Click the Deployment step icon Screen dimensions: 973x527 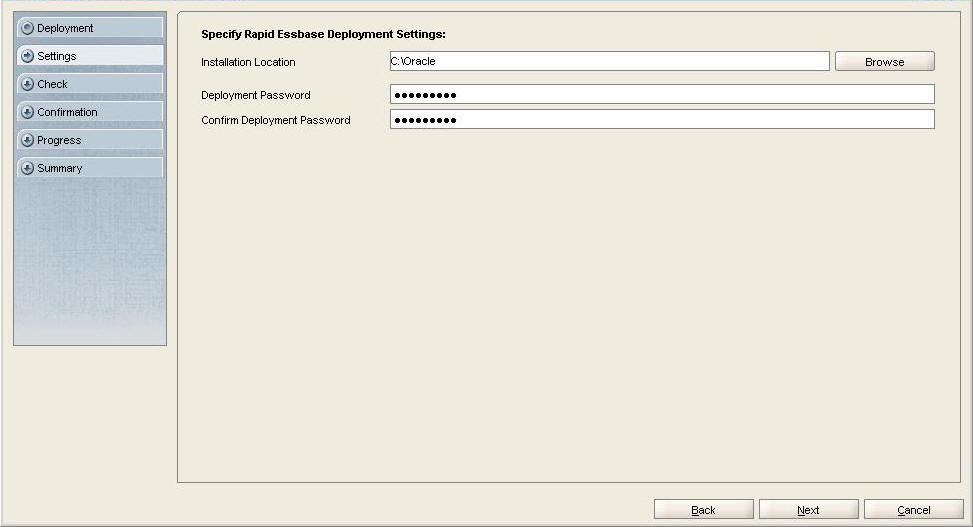(x=27, y=28)
